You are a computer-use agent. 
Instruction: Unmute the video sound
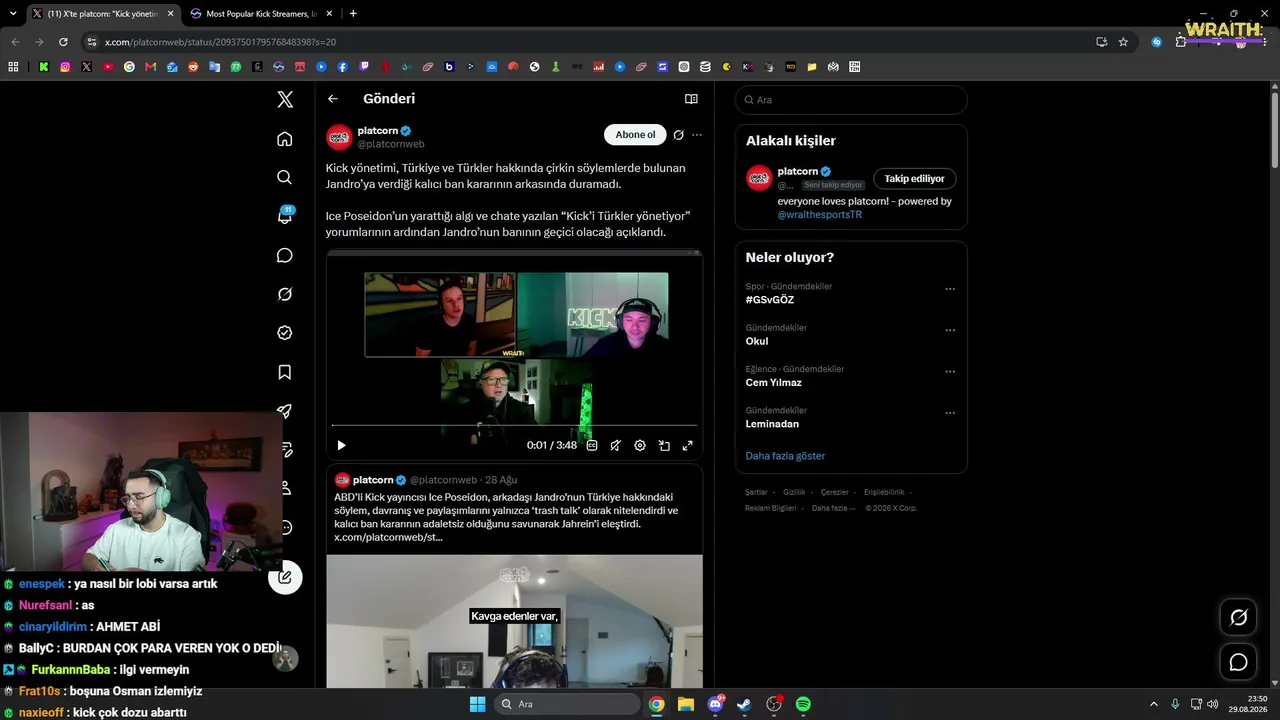pyautogui.click(x=616, y=446)
